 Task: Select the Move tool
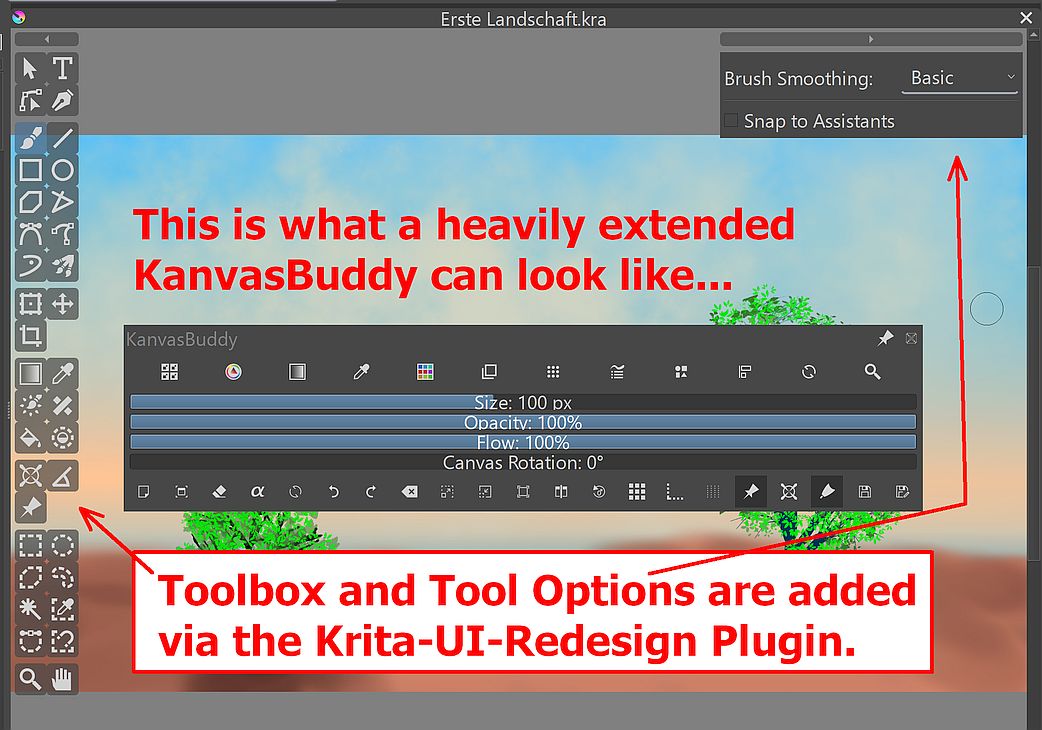coord(62,304)
